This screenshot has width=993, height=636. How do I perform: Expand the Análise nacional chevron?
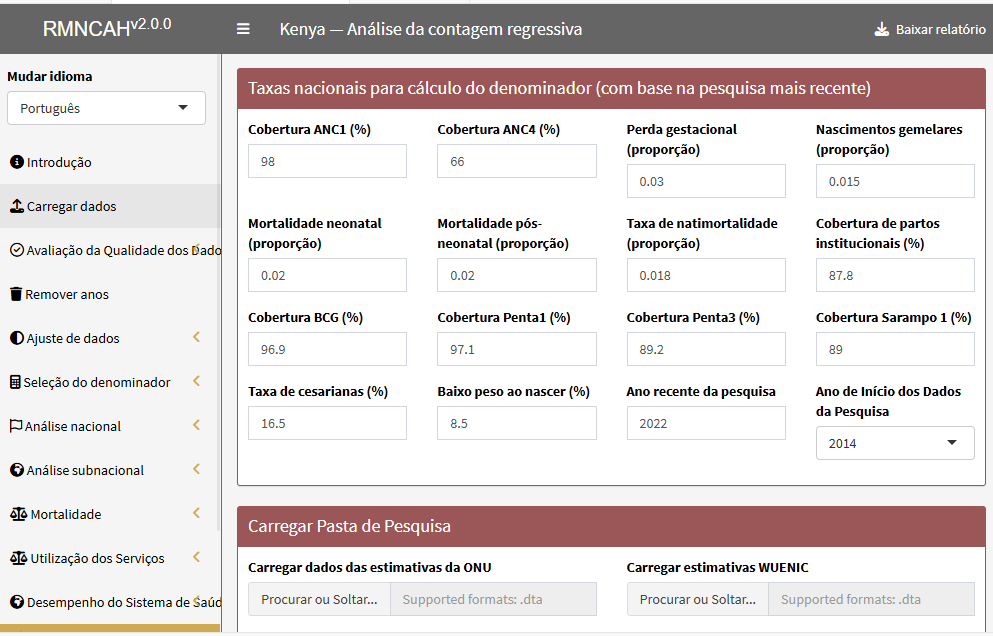coord(196,425)
